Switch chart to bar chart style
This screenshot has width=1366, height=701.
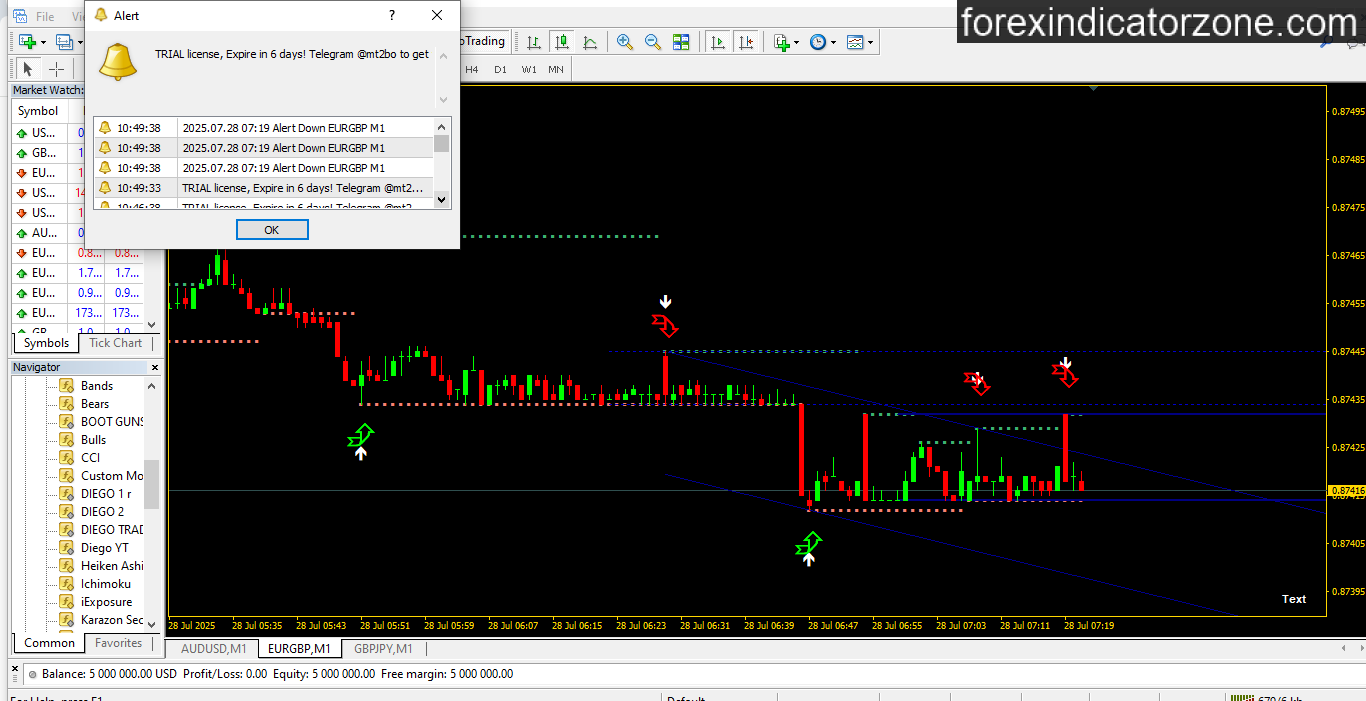coord(534,42)
